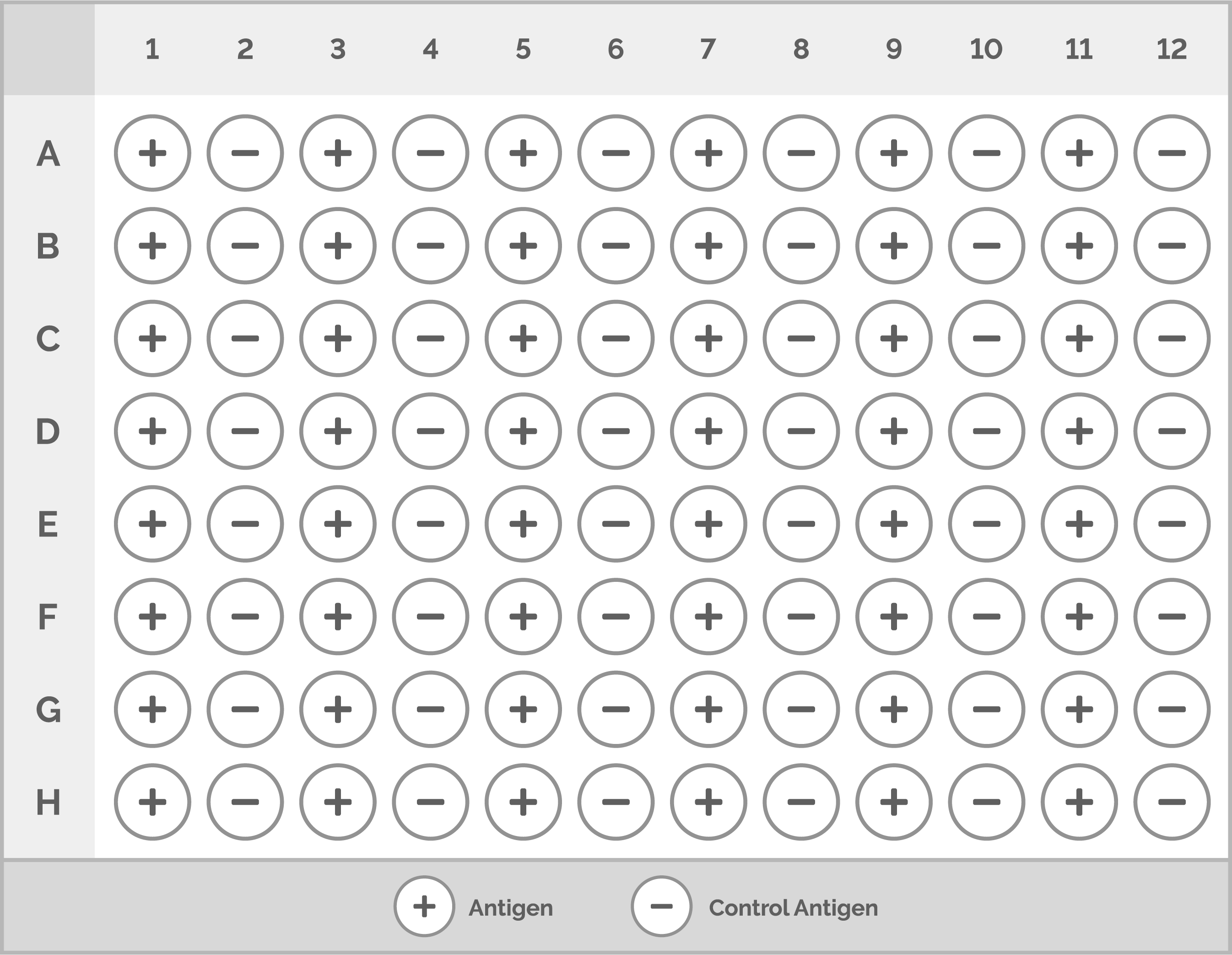Select the row A label
Image resolution: width=1232 pixels, height=955 pixels.
(x=48, y=153)
